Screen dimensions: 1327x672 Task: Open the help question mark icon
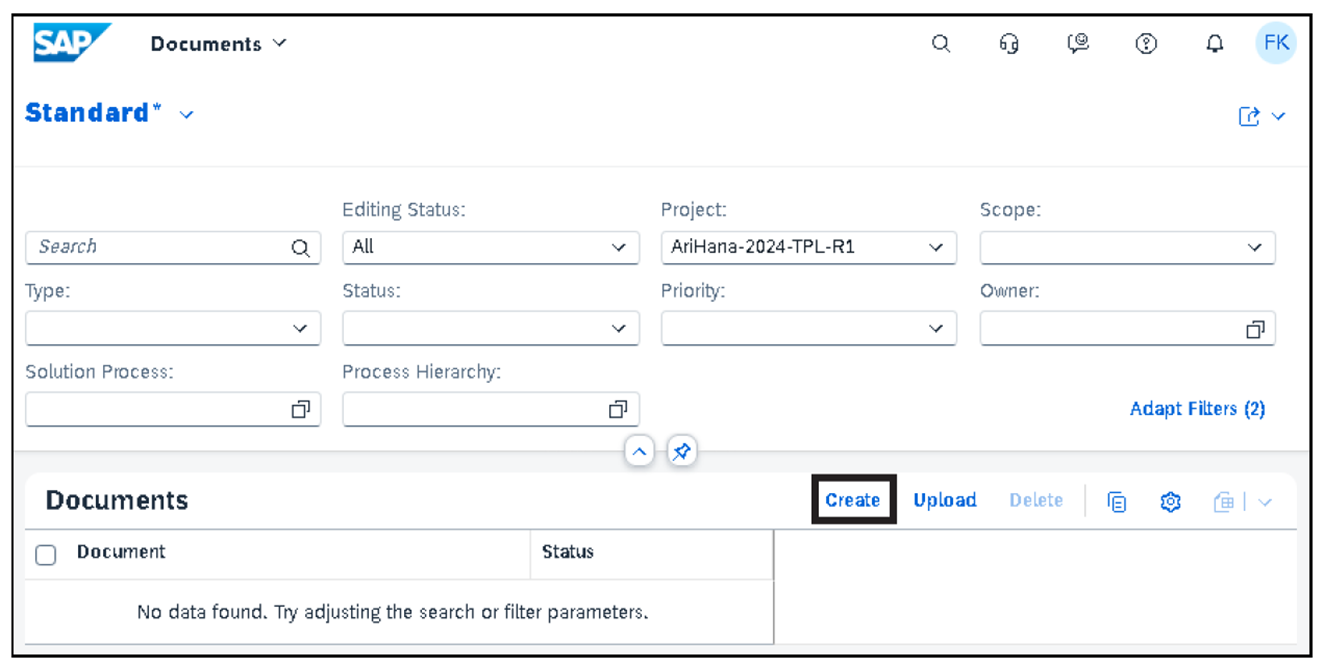point(1146,43)
